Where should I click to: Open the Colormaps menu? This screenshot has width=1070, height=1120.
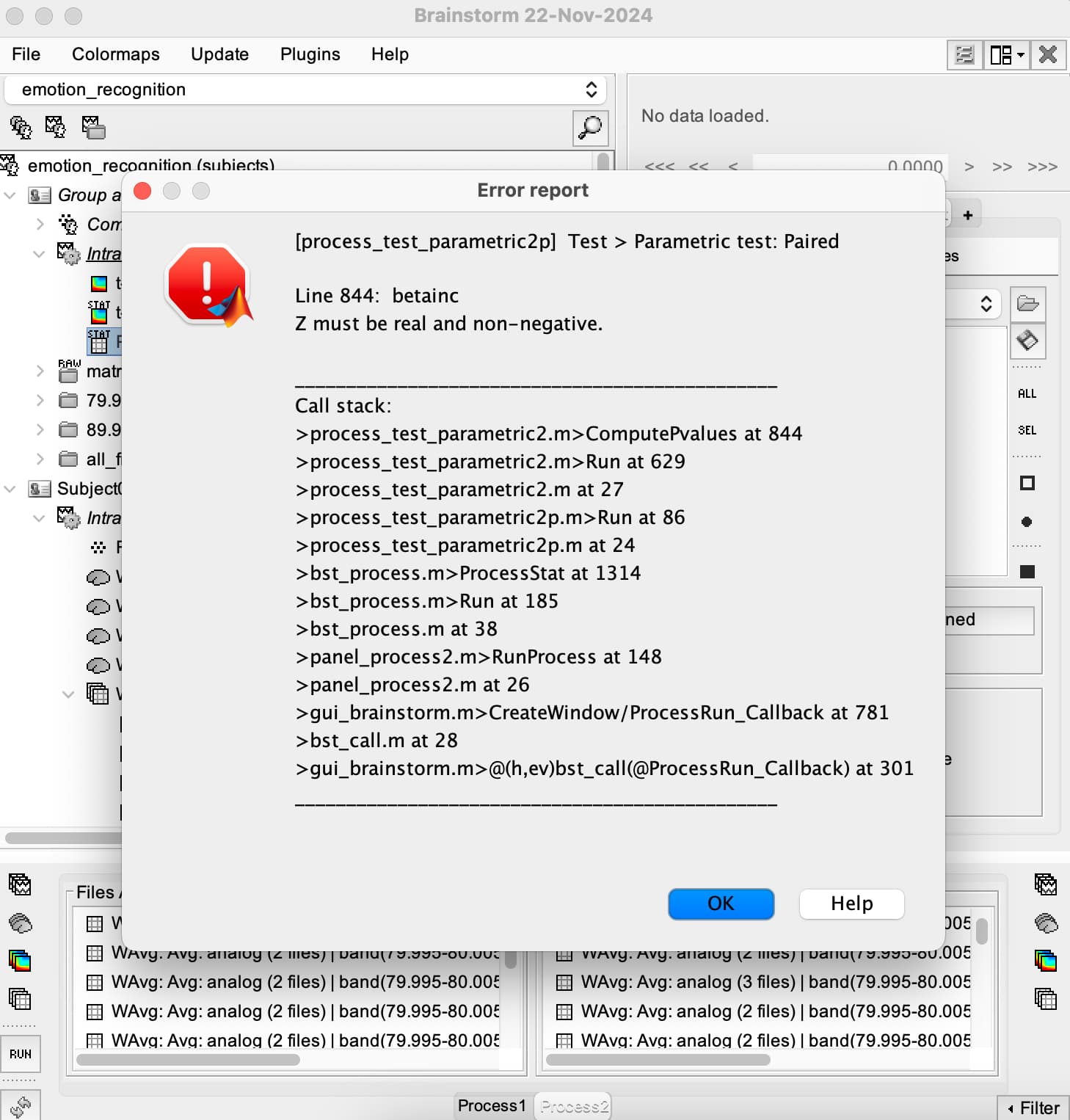(115, 54)
